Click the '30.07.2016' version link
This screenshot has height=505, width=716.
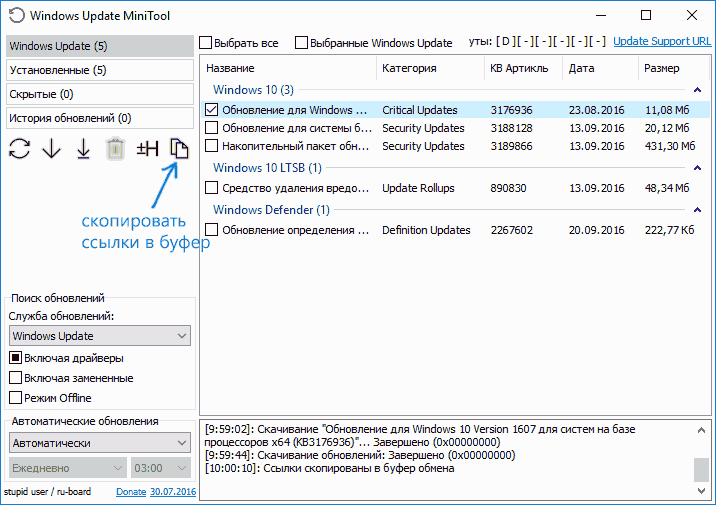(173, 492)
